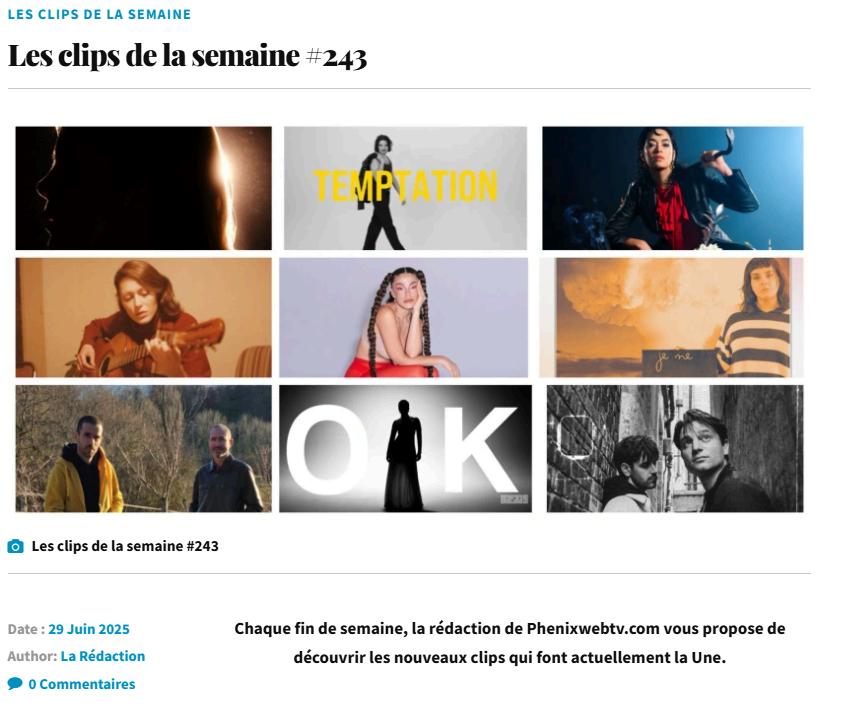This screenshot has width=847, height=703.
Task: Select the woman playing guitar thumbnail
Action: coord(143,317)
